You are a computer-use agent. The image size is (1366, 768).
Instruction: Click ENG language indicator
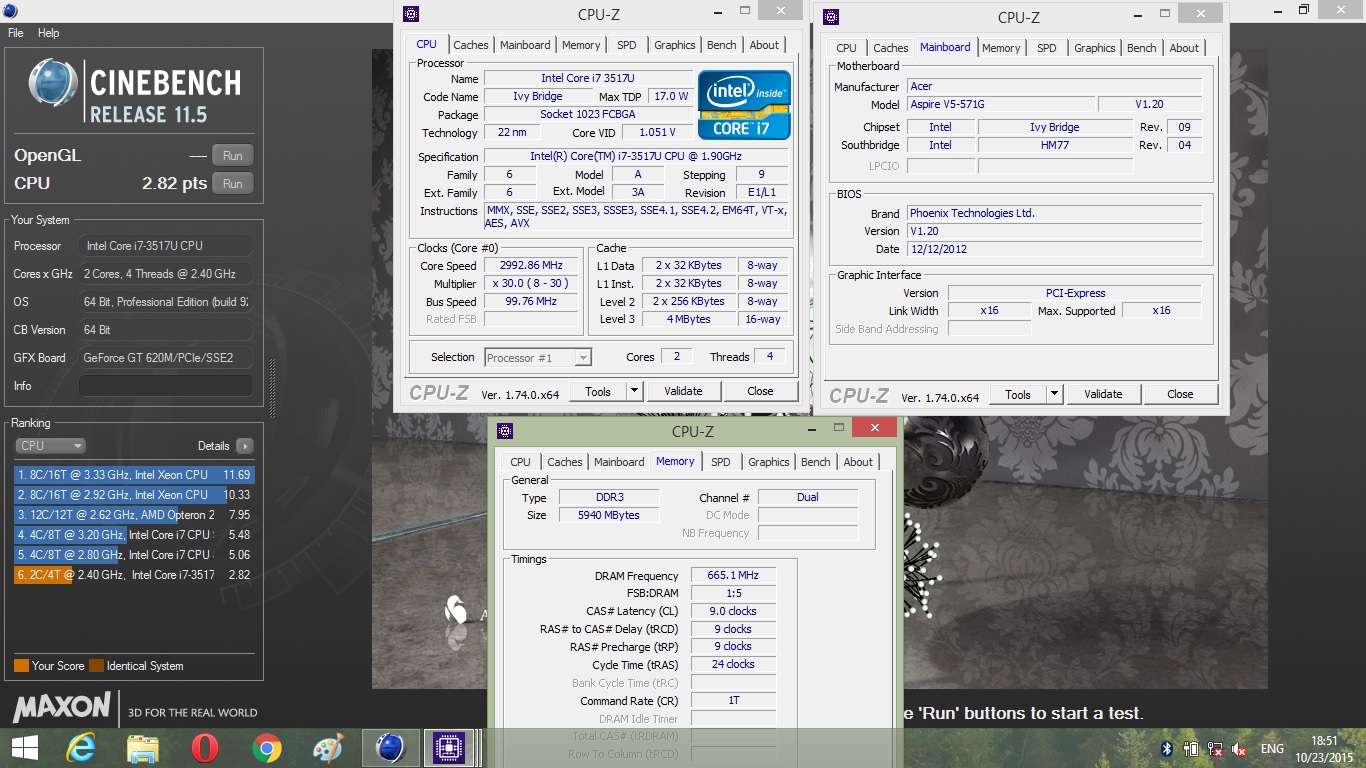(1272, 749)
